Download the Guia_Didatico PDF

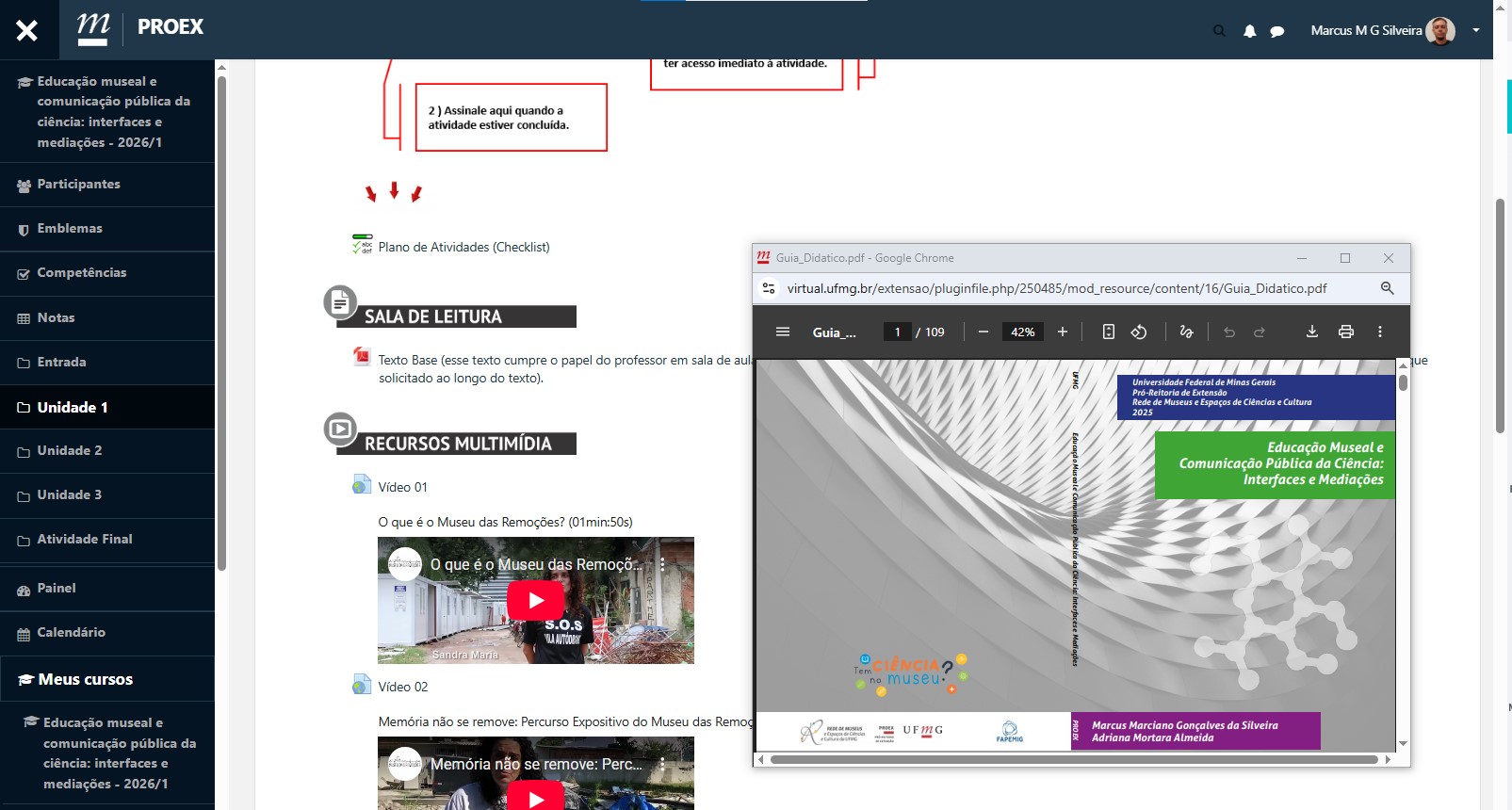pos(1311,332)
